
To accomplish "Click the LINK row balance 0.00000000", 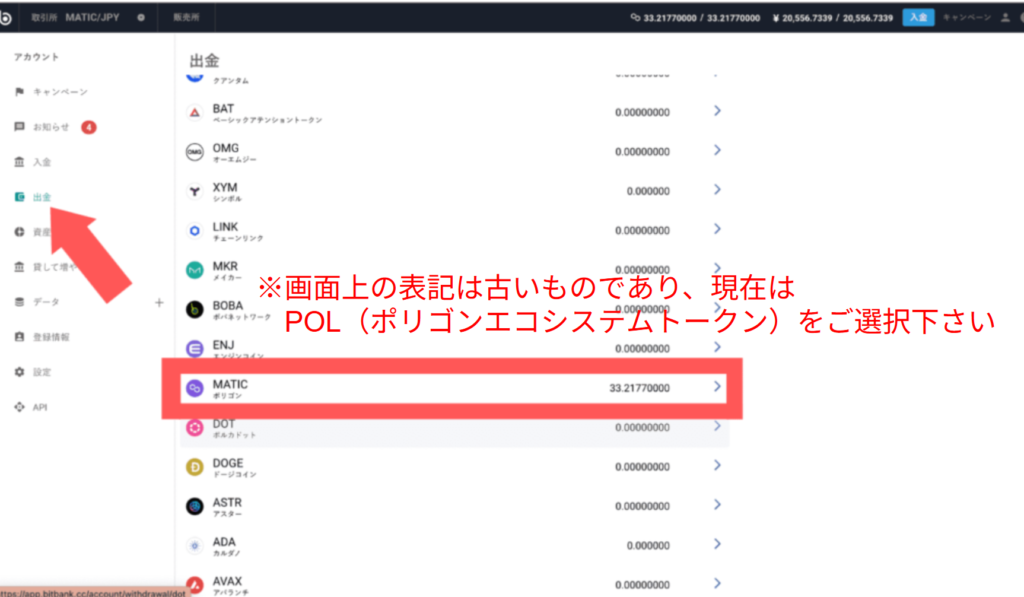I will coord(642,231).
